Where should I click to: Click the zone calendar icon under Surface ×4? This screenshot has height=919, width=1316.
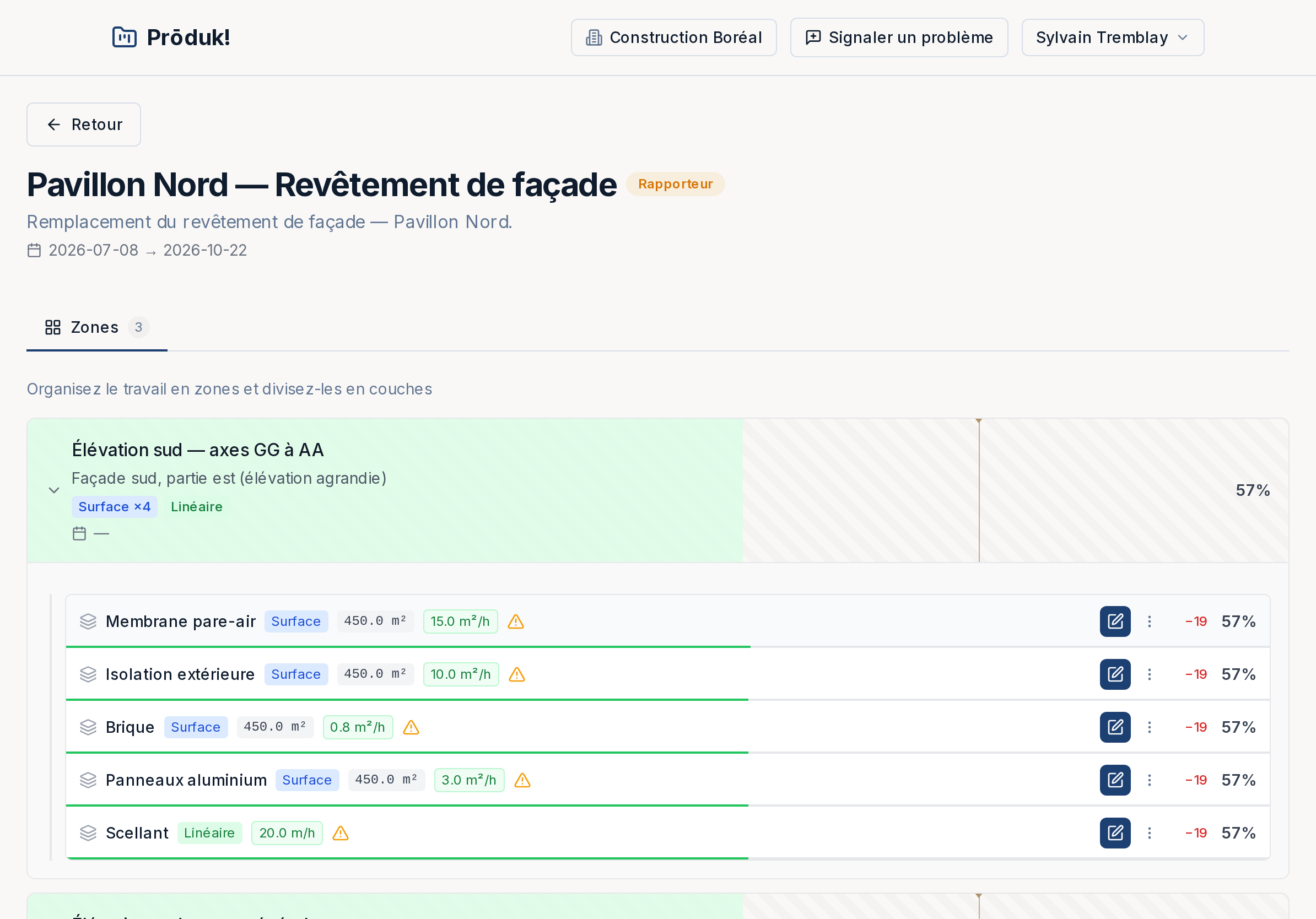(x=80, y=533)
